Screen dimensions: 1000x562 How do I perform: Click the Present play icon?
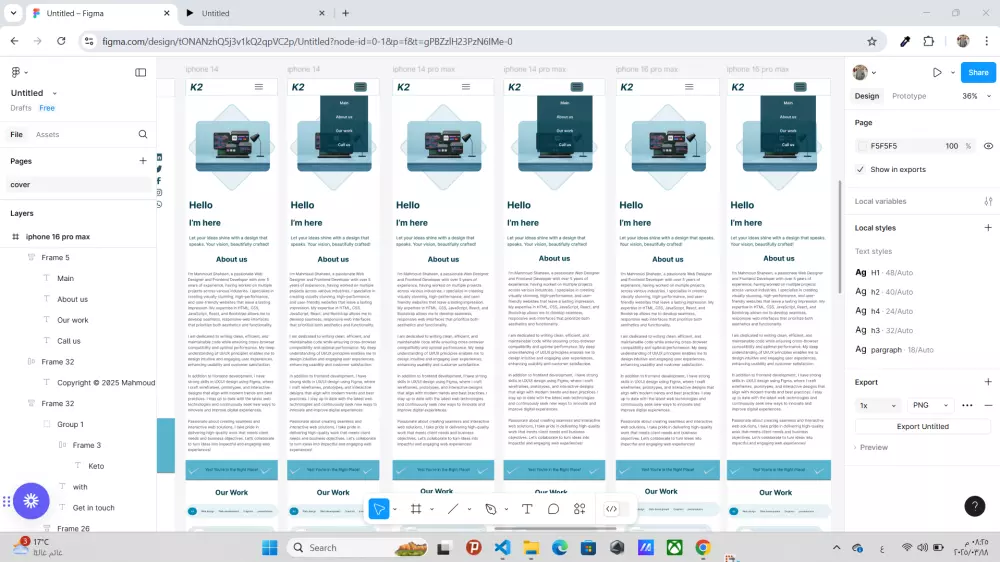click(x=937, y=73)
